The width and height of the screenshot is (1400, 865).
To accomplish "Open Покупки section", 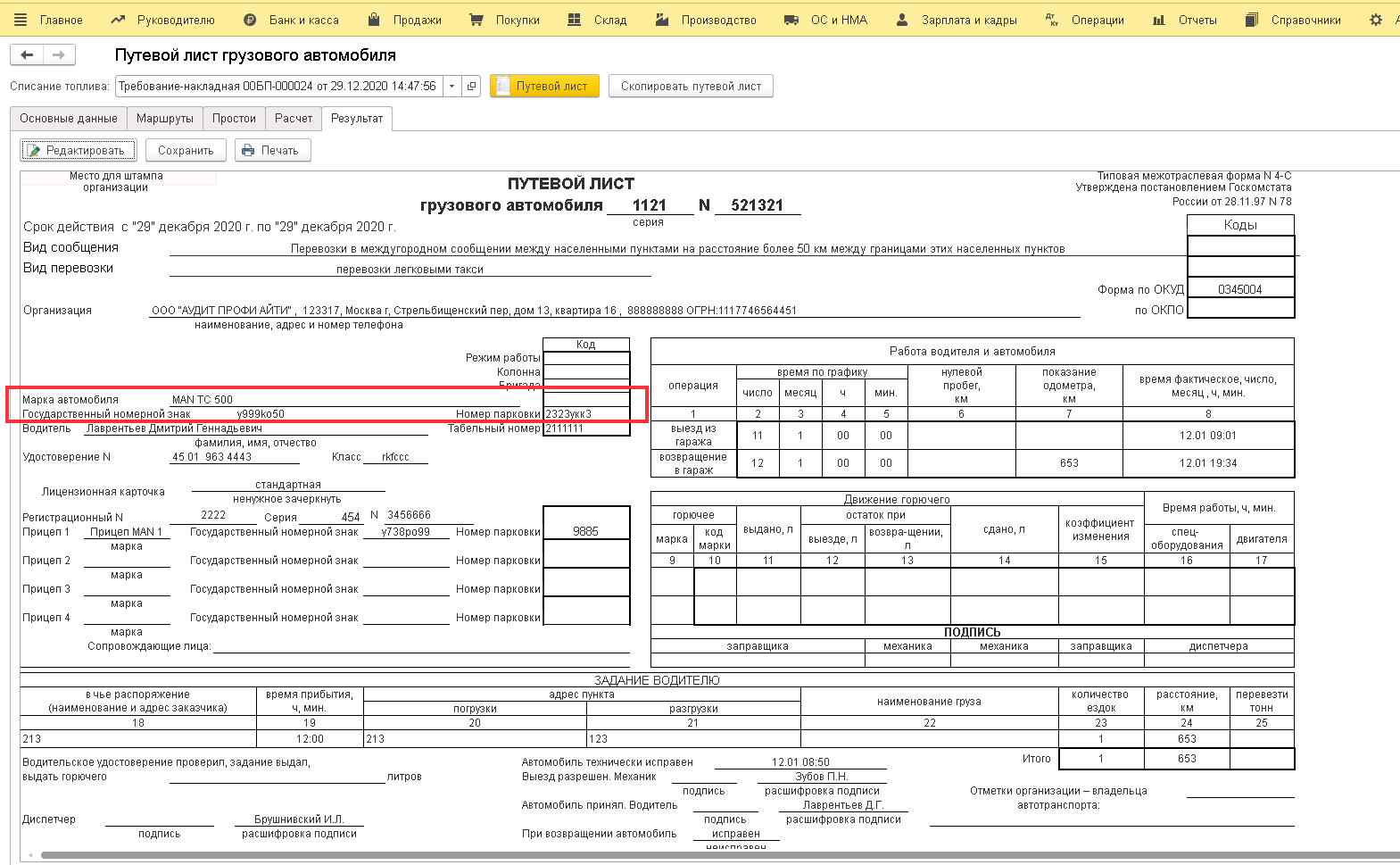I will tap(505, 20).
